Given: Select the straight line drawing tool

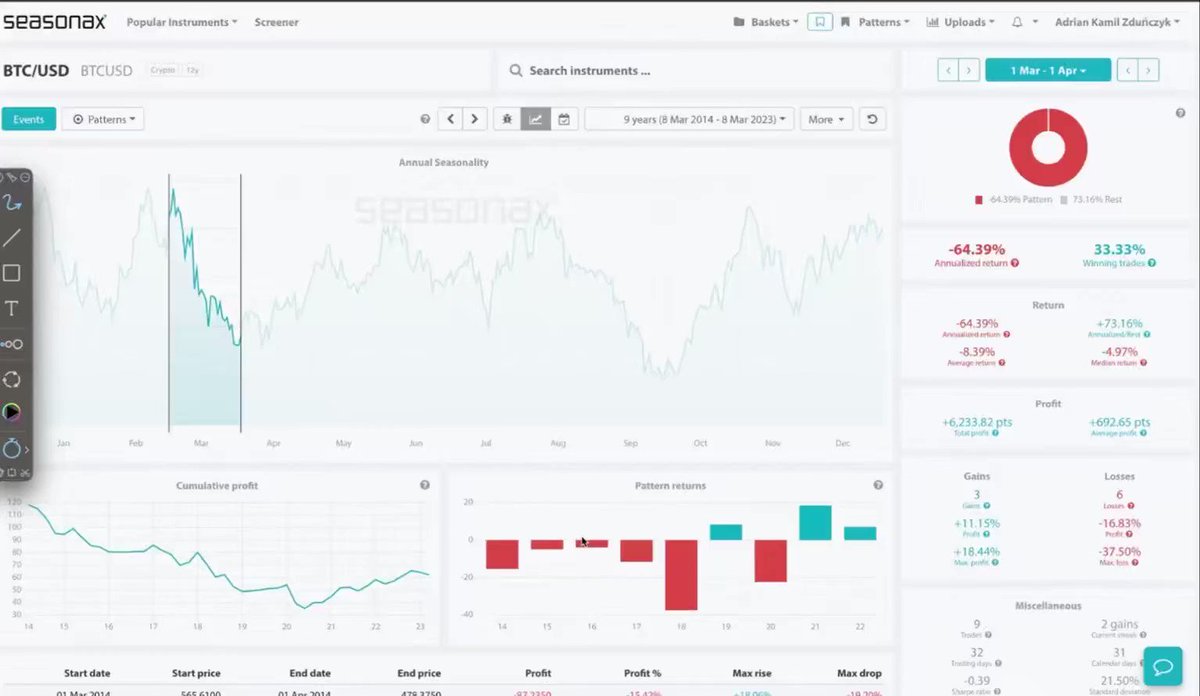Looking at the screenshot, I should click(12, 238).
